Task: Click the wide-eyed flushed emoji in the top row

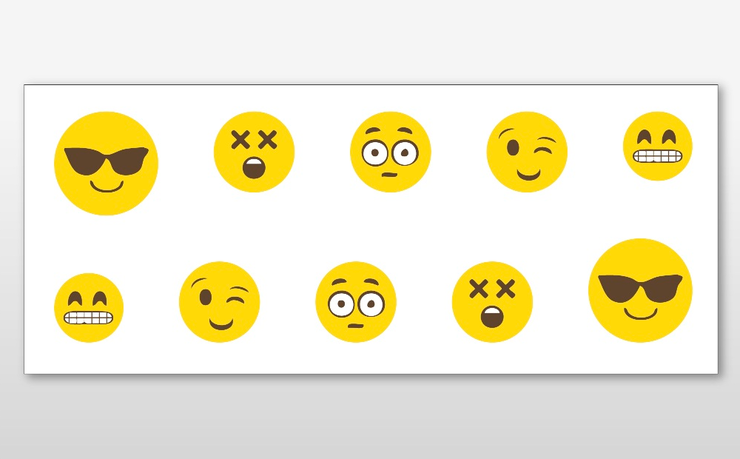Action: coord(390,152)
